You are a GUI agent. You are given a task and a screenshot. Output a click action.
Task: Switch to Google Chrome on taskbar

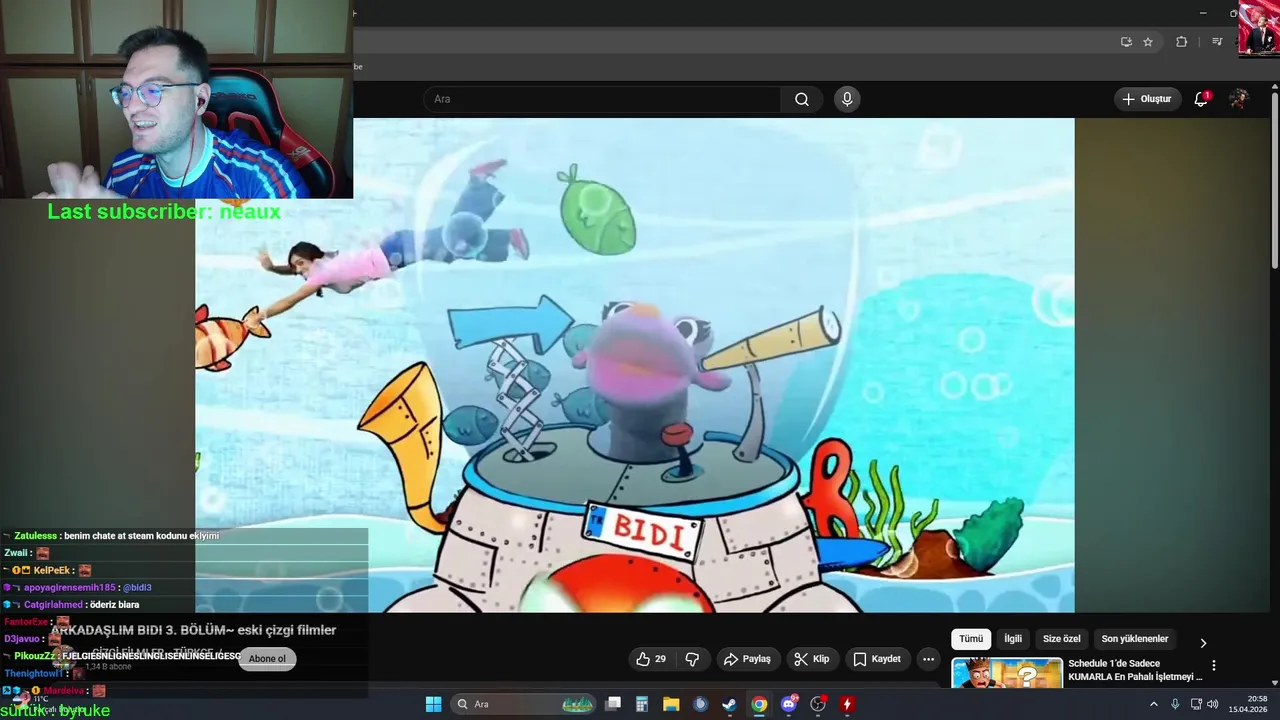click(x=759, y=704)
